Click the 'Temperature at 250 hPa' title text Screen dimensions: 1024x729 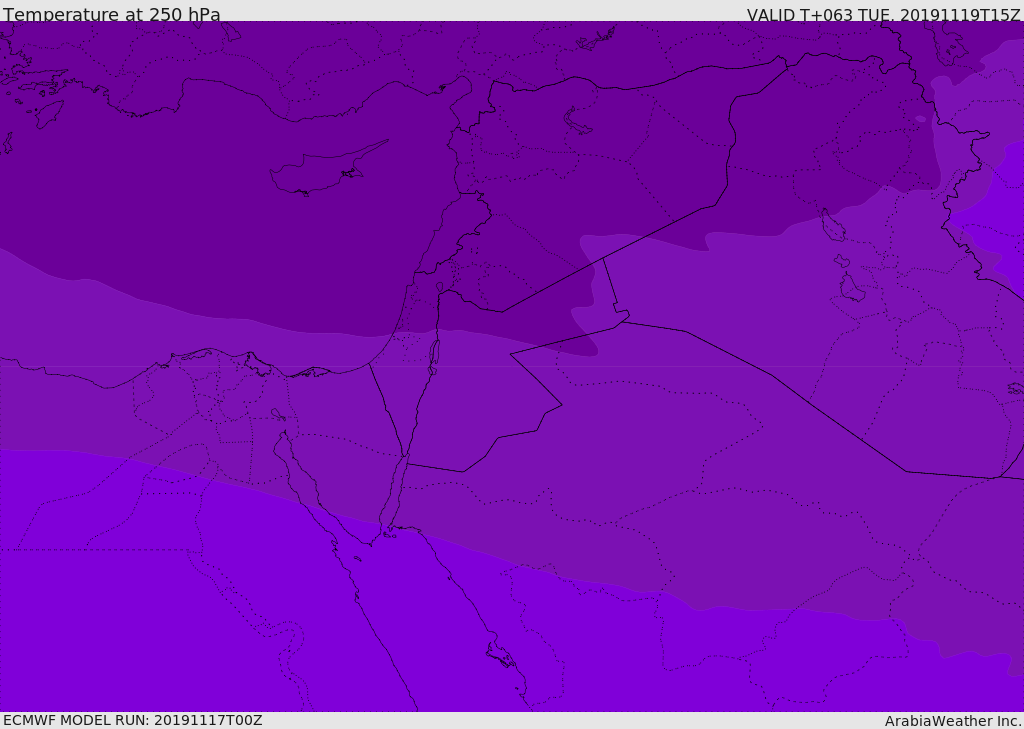[112, 14]
